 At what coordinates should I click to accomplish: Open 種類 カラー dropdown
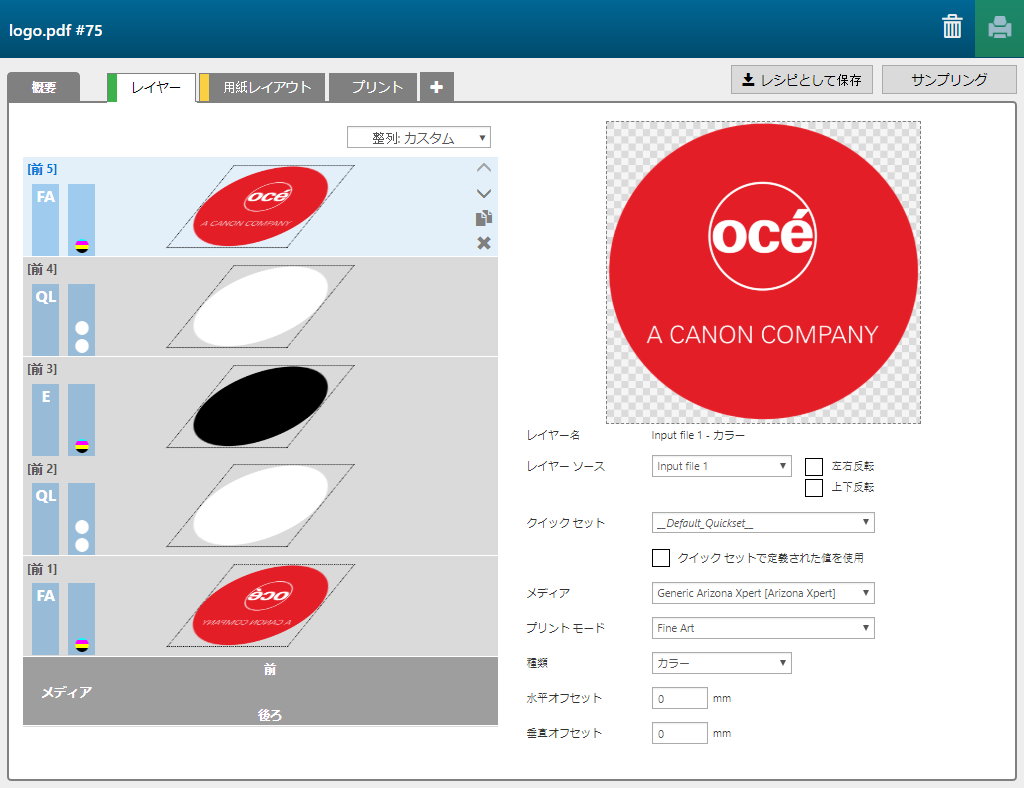(x=722, y=663)
